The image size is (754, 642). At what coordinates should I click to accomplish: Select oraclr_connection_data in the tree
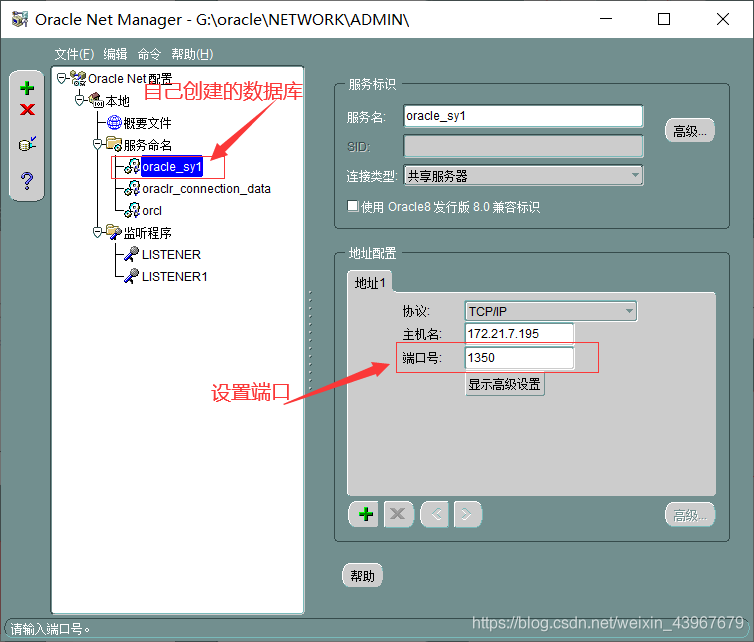pos(206,189)
